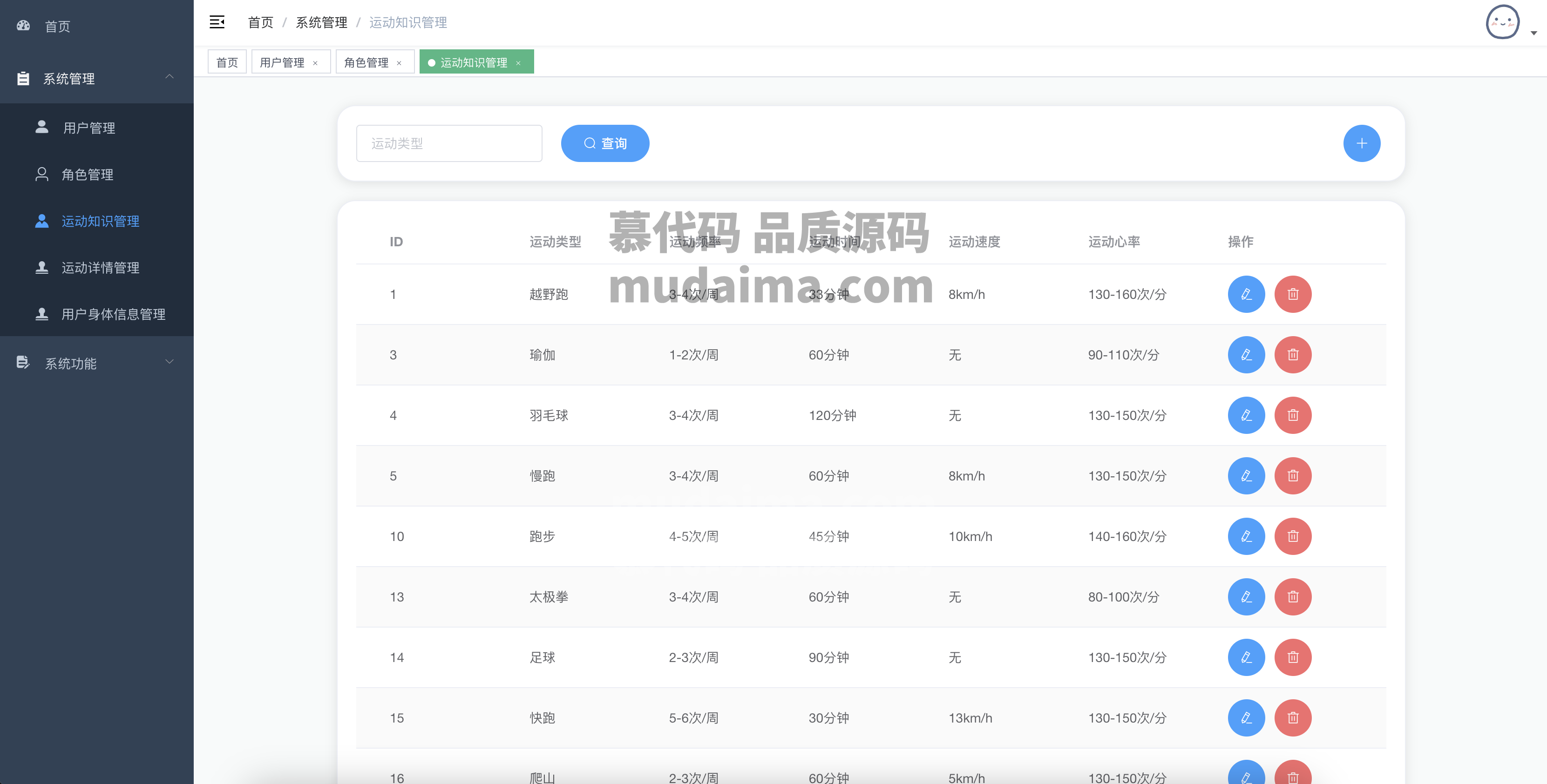This screenshot has width=1547, height=784.
Task: Expand the 系统功能 sidebar menu
Action: pos(97,363)
